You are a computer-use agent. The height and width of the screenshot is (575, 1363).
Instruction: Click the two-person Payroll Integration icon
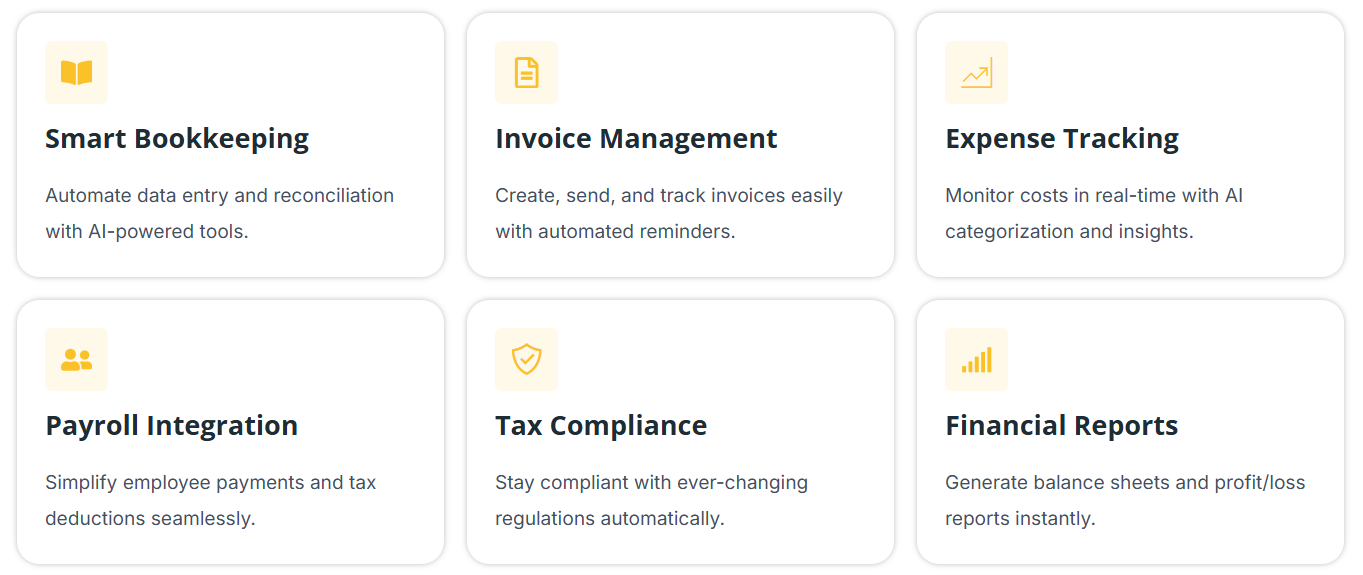[x=76, y=360]
